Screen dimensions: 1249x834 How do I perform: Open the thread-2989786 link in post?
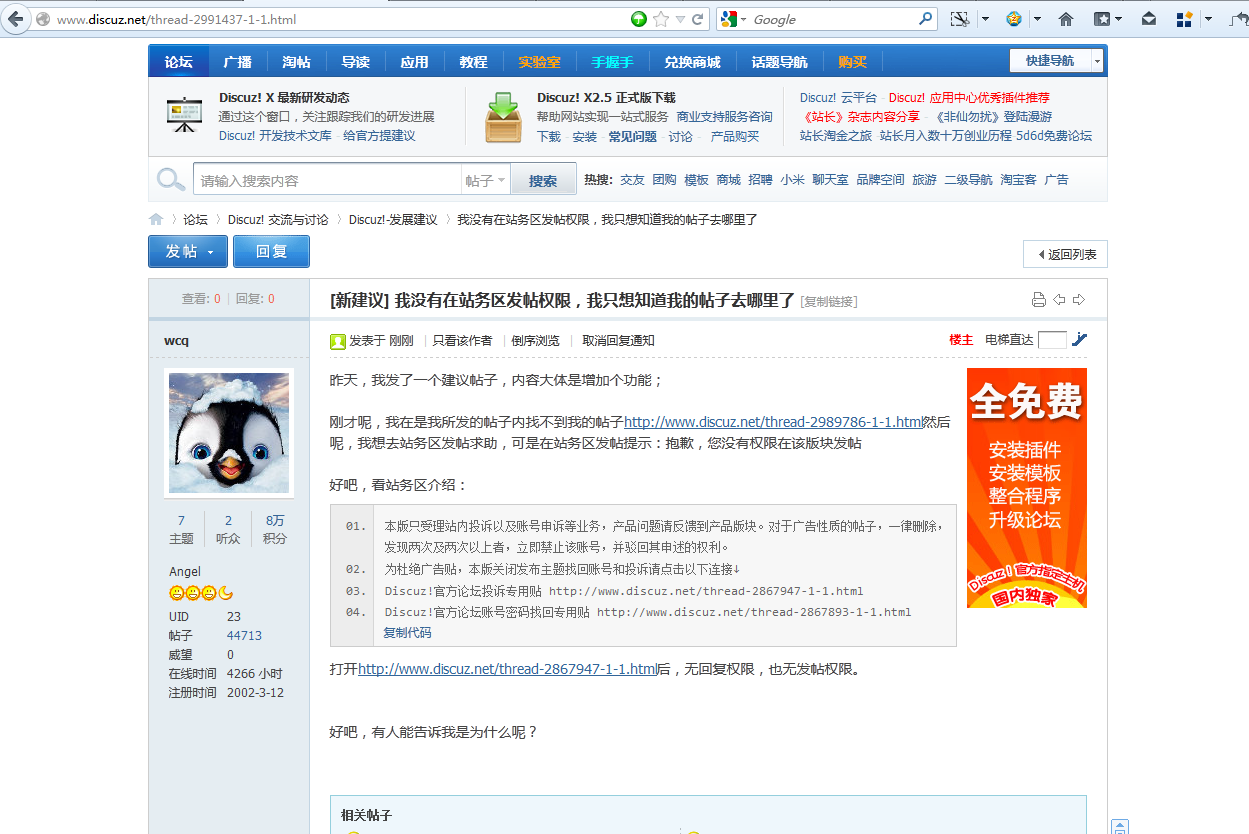773,422
